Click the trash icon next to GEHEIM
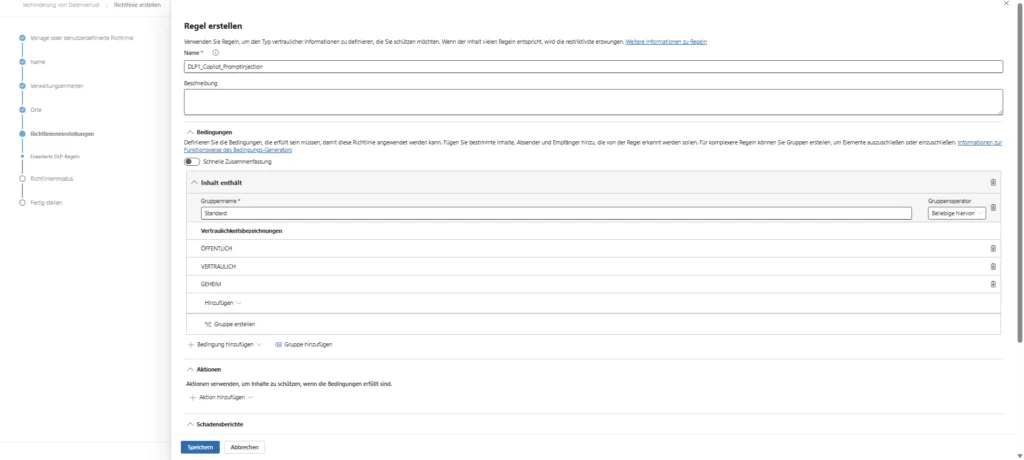The height and width of the screenshot is (460, 1024). pos(992,284)
